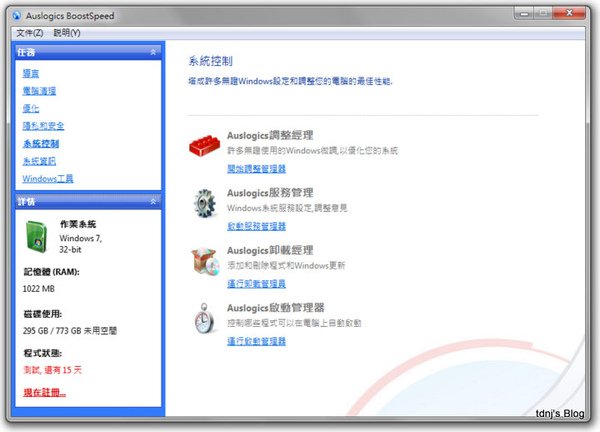Click the Auslogics啟動管理器 heading
600x432 pixels.
[x=276, y=307]
